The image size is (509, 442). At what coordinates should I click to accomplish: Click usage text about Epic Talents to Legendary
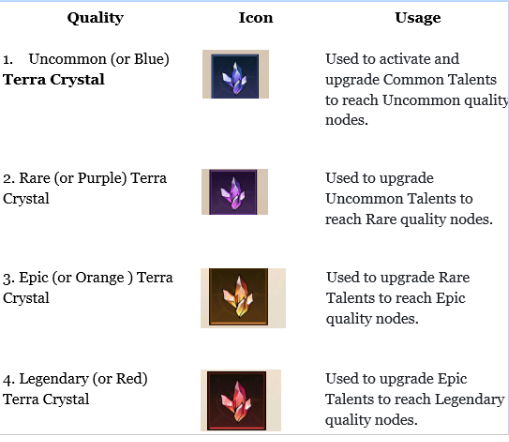click(415, 399)
